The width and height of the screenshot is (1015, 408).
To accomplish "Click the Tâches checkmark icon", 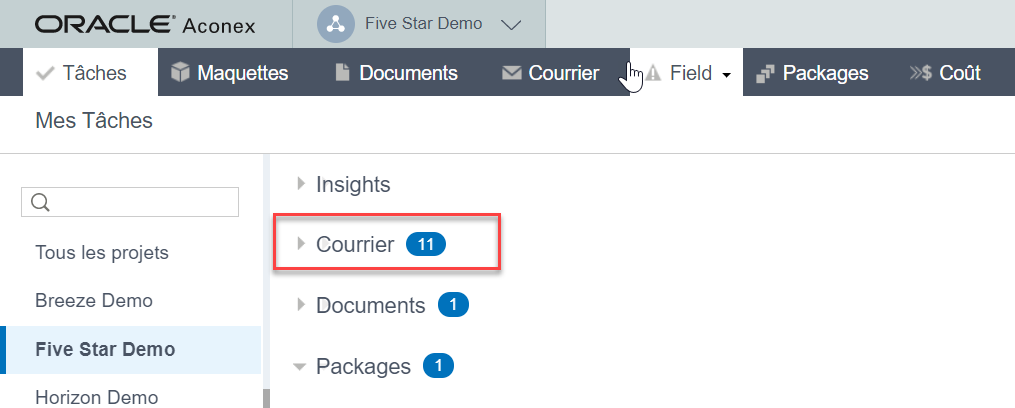I will (x=45, y=73).
